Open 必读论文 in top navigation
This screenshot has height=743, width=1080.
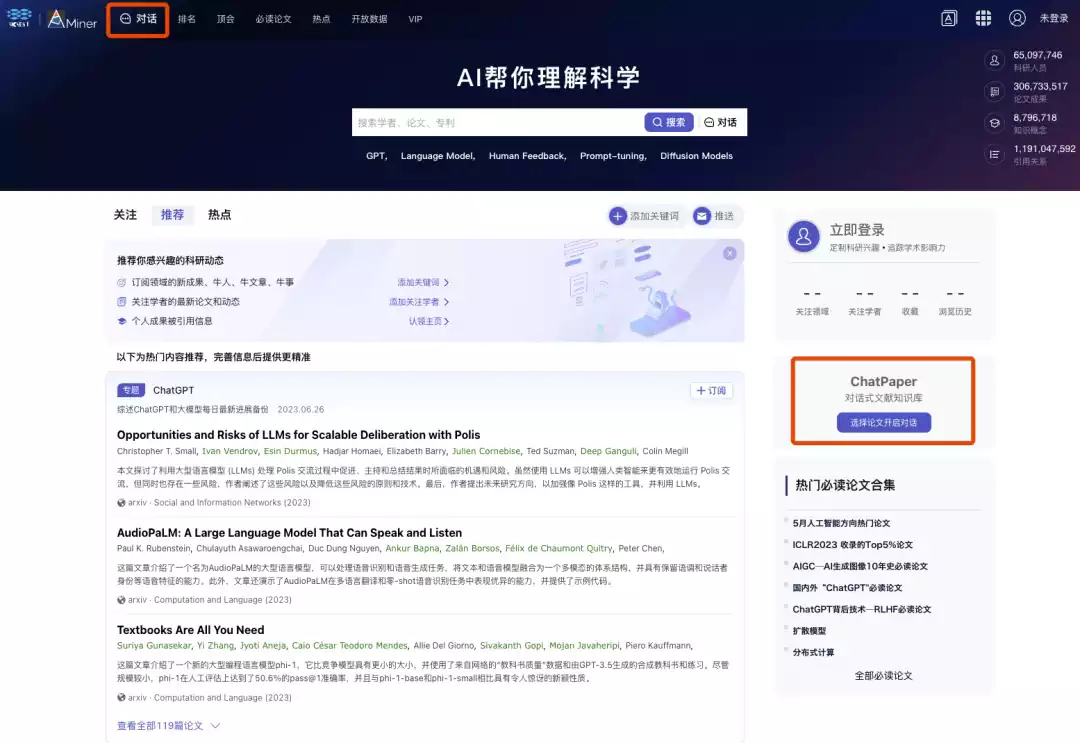pos(273,19)
